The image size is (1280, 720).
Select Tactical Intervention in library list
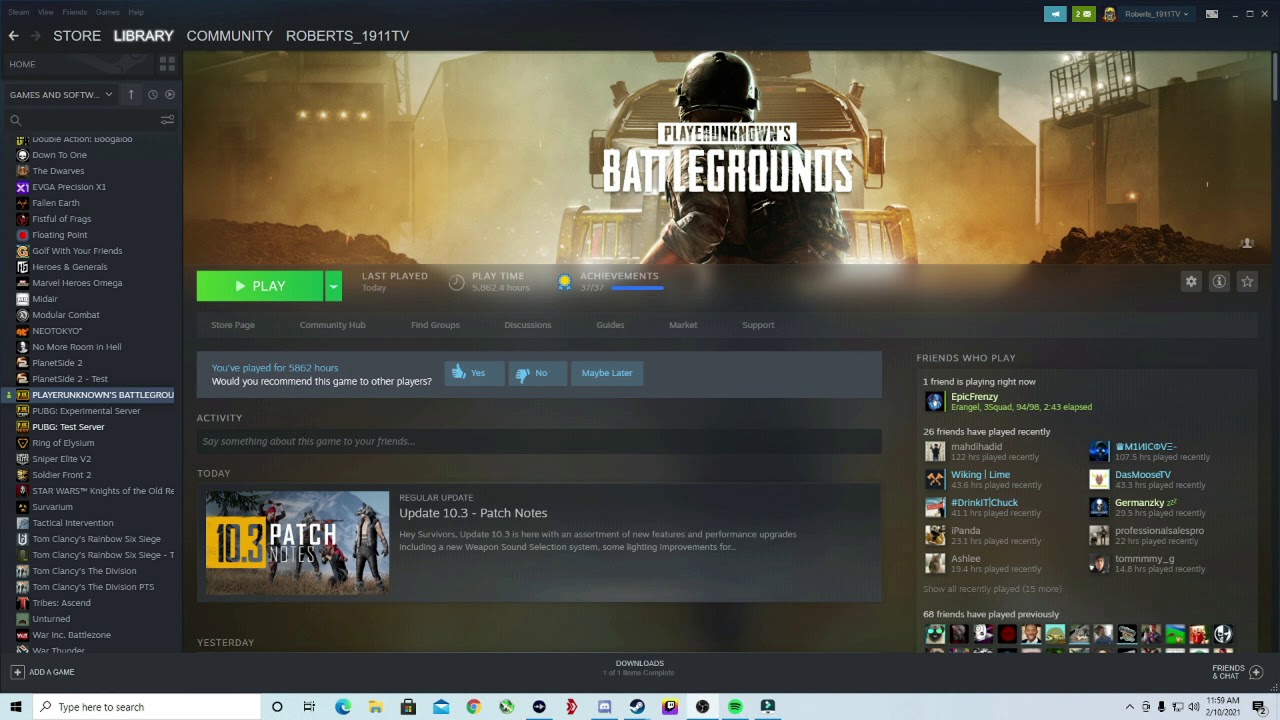pyautogui.click(x=72, y=523)
